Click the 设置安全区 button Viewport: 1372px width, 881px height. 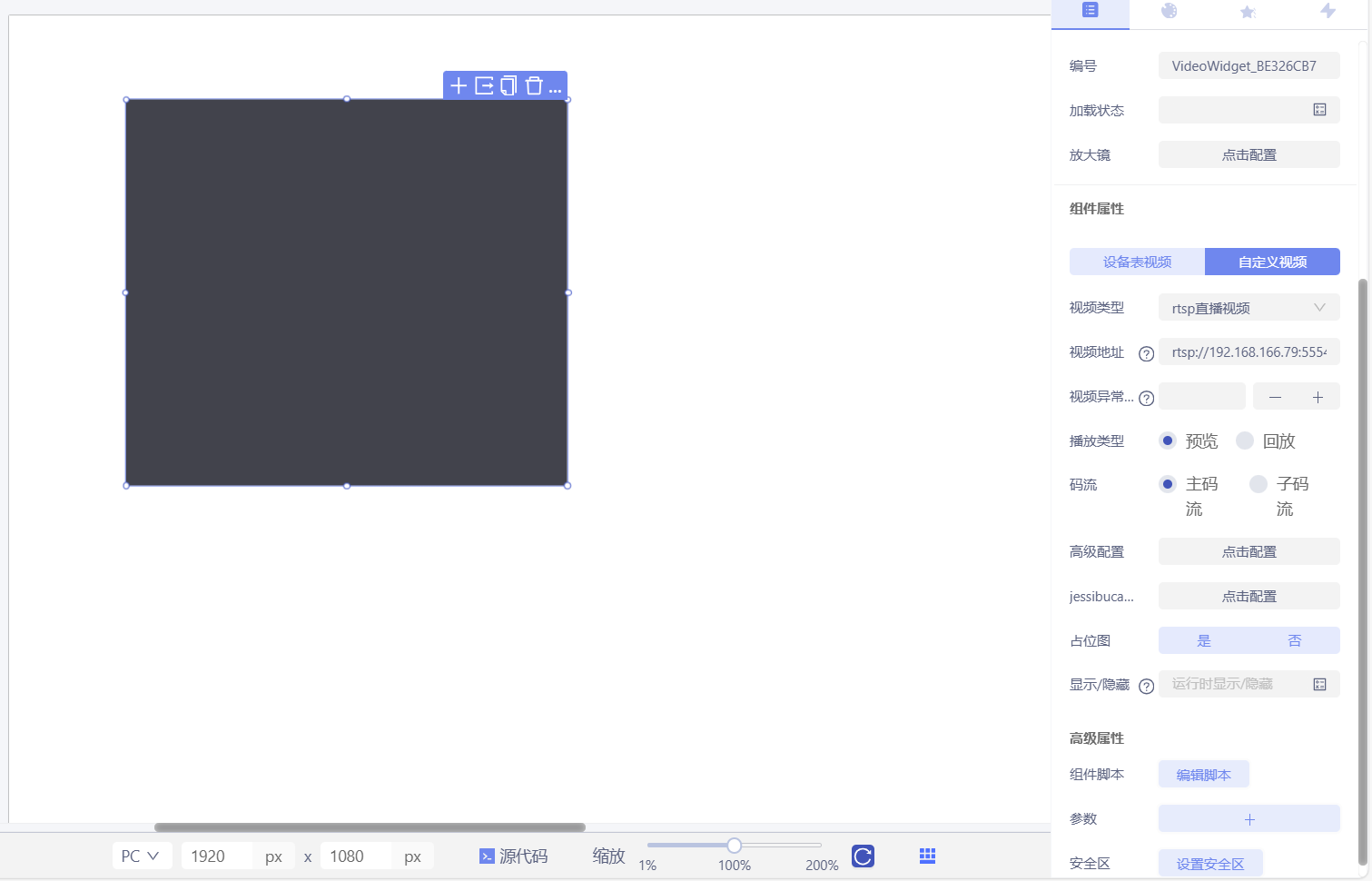pyautogui.click(x=1209, y=863)
